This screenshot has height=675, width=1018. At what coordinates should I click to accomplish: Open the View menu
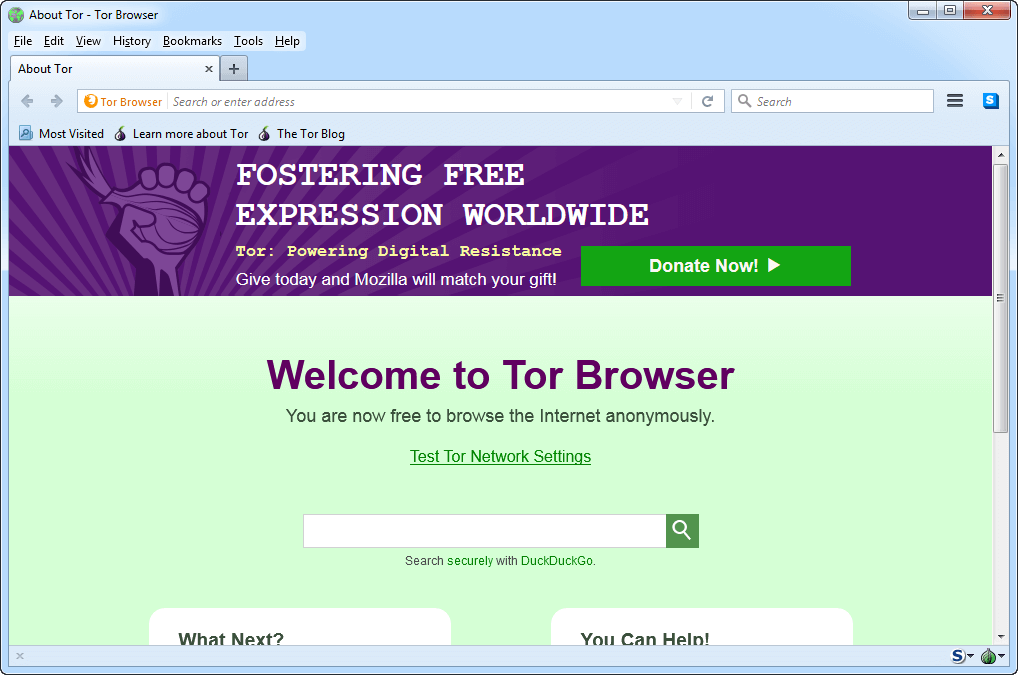(88, 41)
